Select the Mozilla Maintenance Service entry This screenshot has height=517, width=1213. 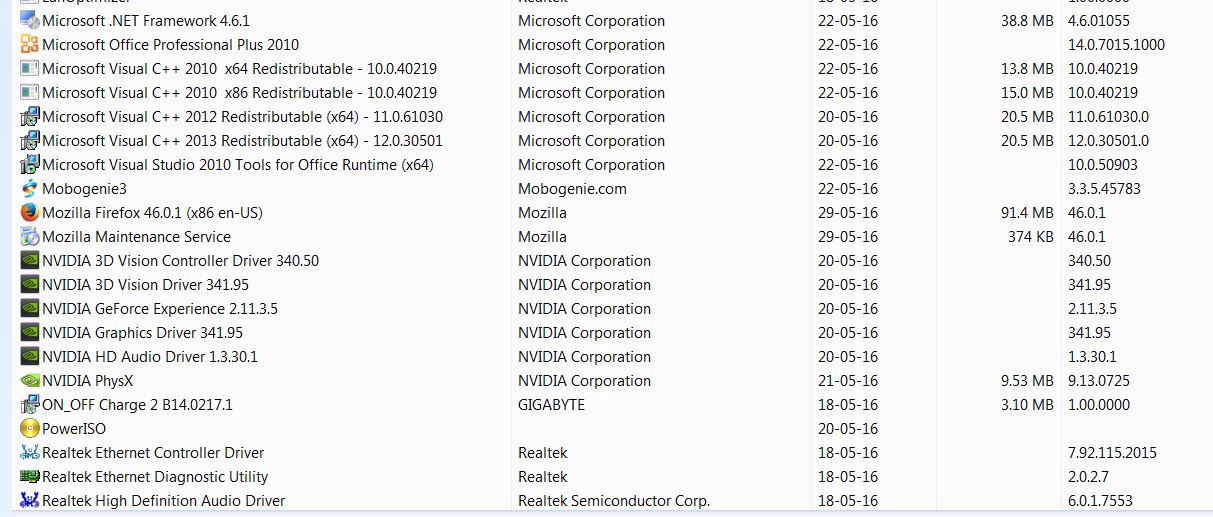136,236
